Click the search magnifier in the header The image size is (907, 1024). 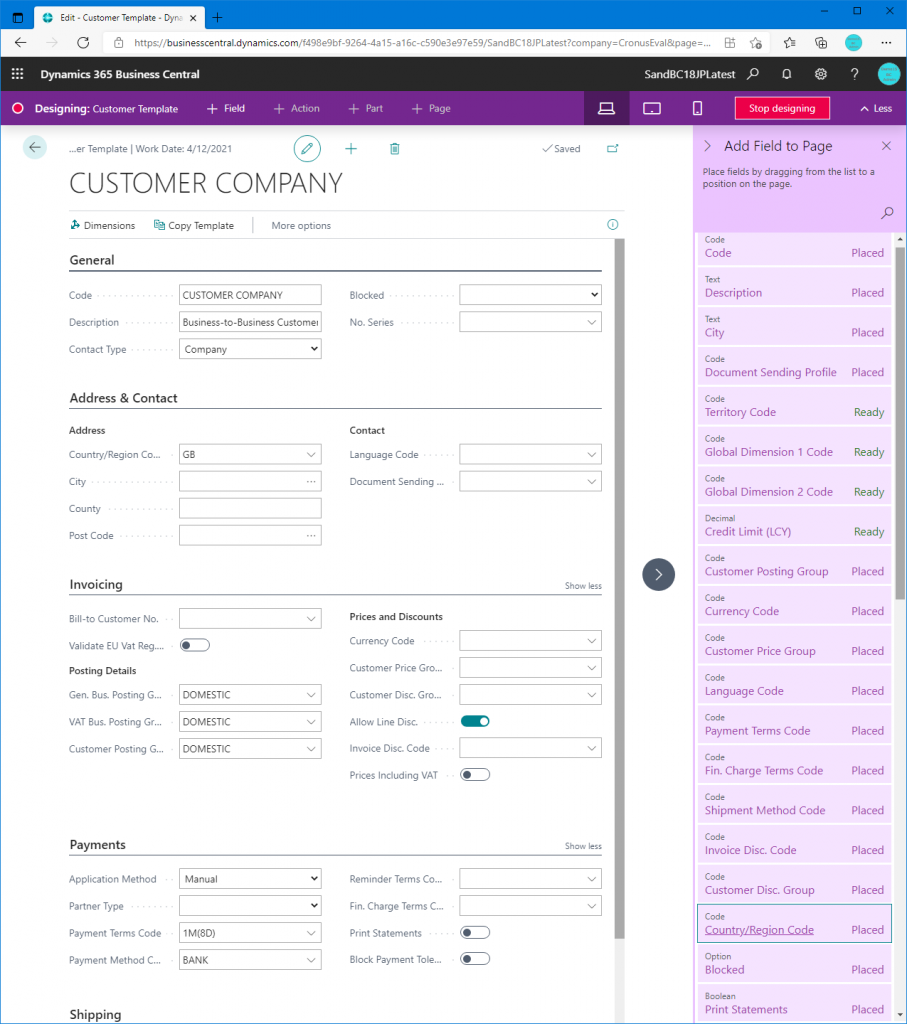coord(753,74)
